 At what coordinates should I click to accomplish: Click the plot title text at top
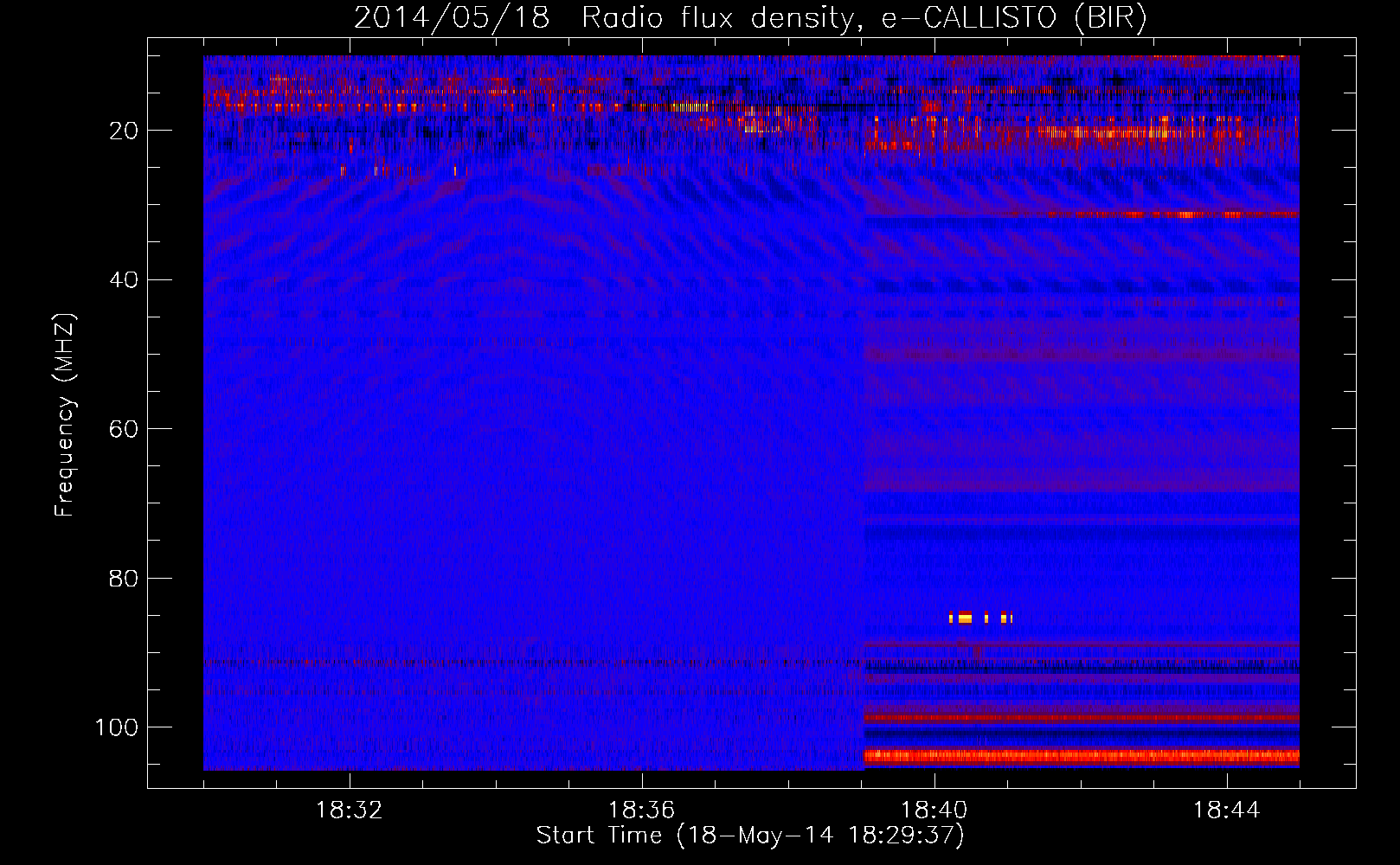pyautogui.click(x=750, y=17)
